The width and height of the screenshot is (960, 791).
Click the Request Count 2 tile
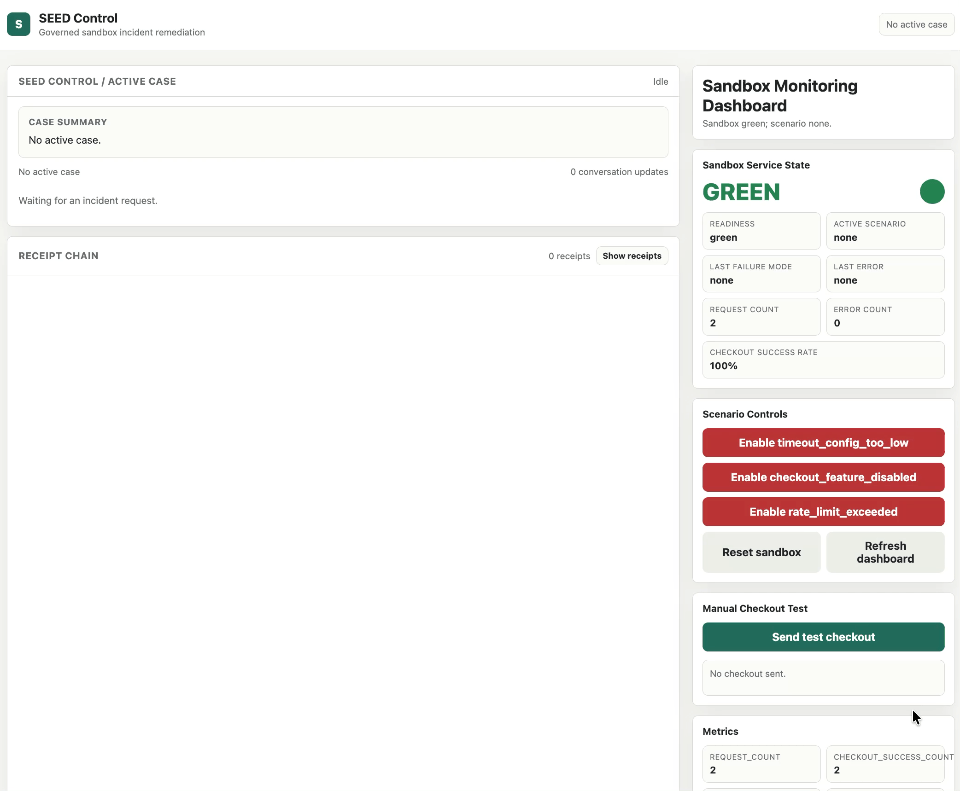(x=761, y=317)
